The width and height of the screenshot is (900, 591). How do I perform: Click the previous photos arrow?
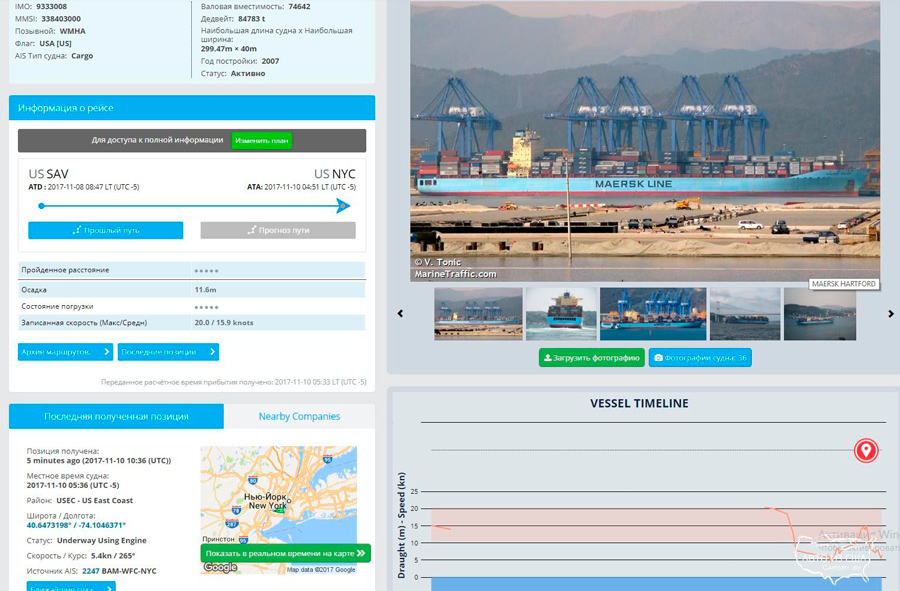coord(400,313)
